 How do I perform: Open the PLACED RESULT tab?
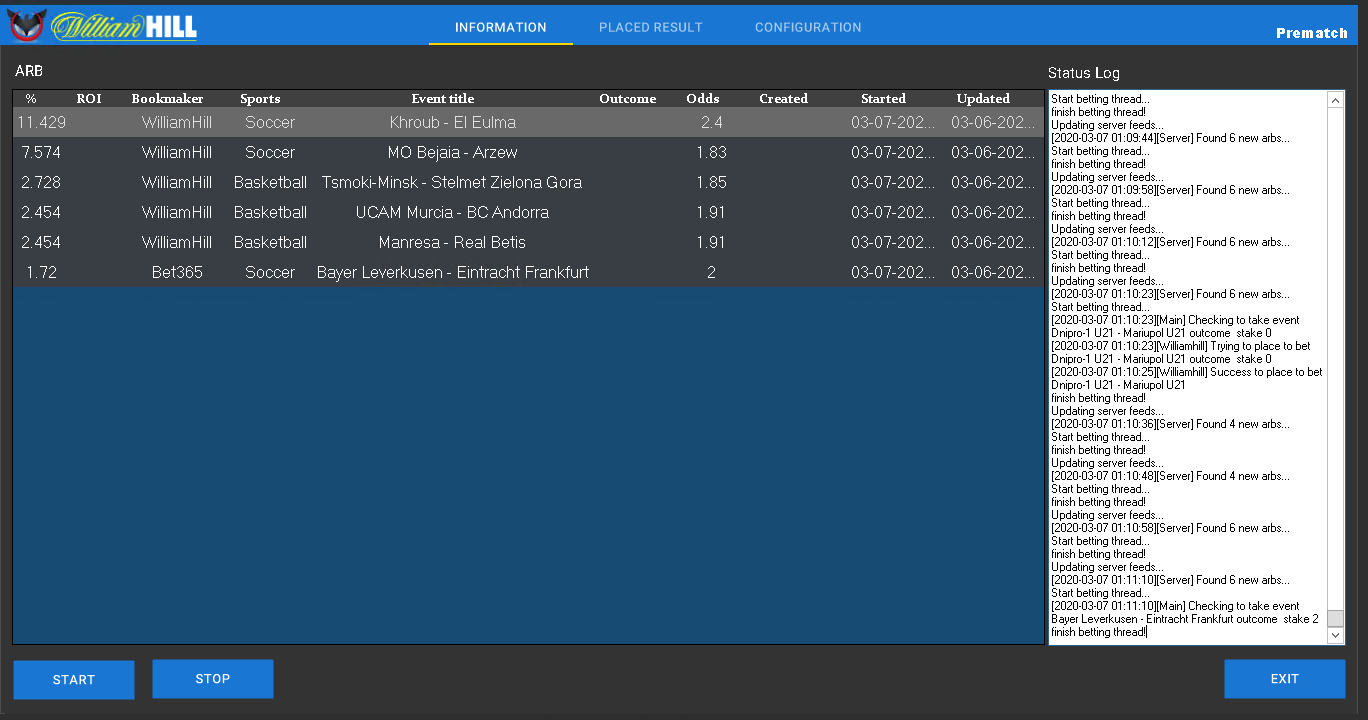point(651,27)
